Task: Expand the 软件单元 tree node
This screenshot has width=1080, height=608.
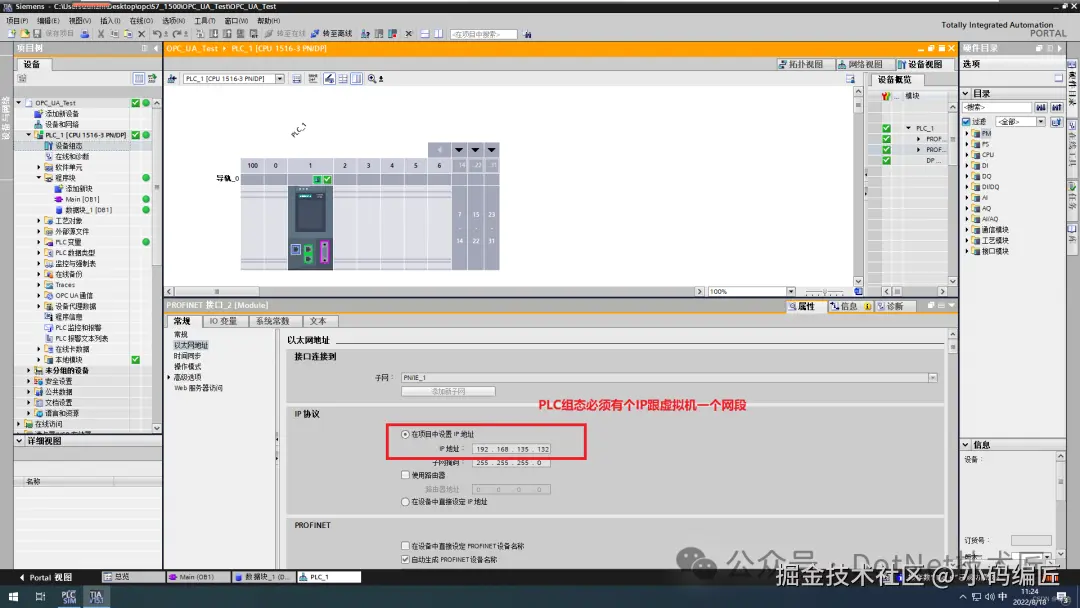Action: tap(39, 167)
